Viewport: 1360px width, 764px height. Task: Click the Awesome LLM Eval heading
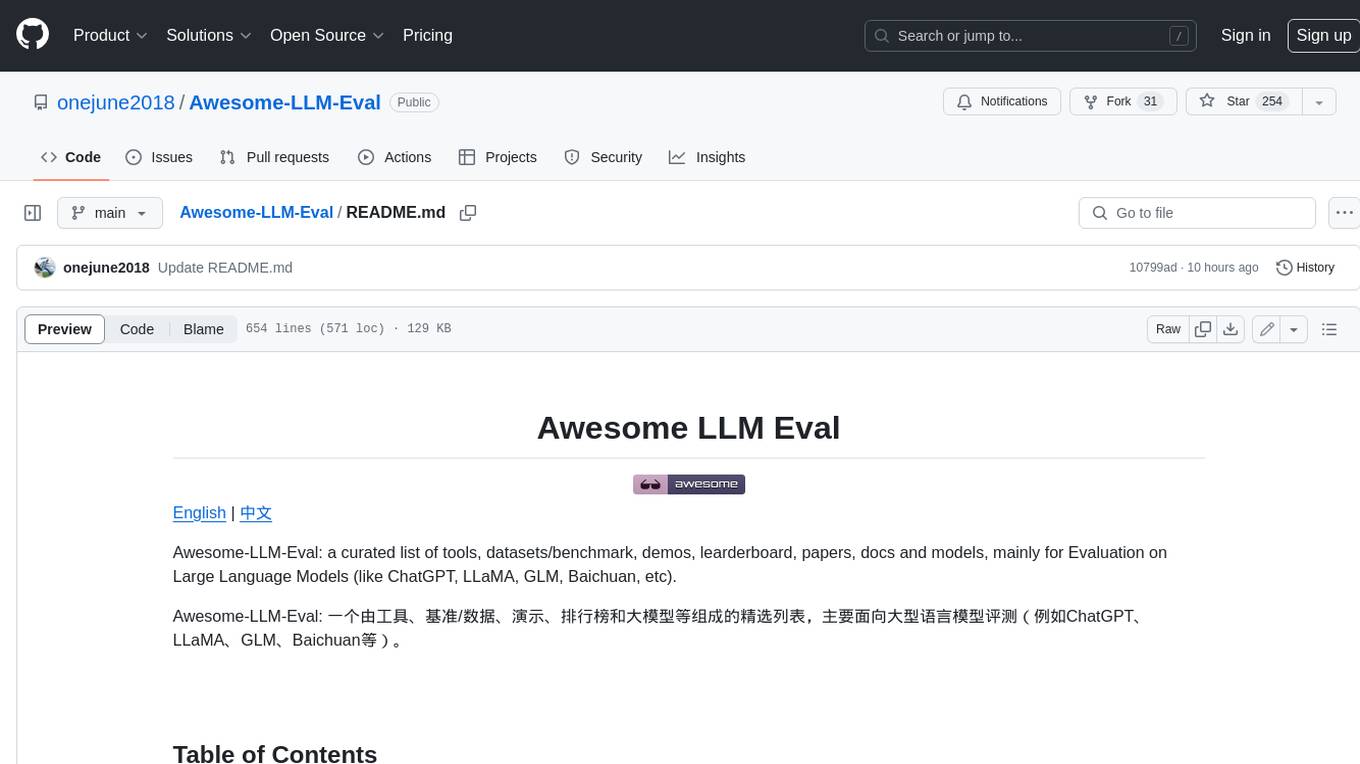pos(688,427)
